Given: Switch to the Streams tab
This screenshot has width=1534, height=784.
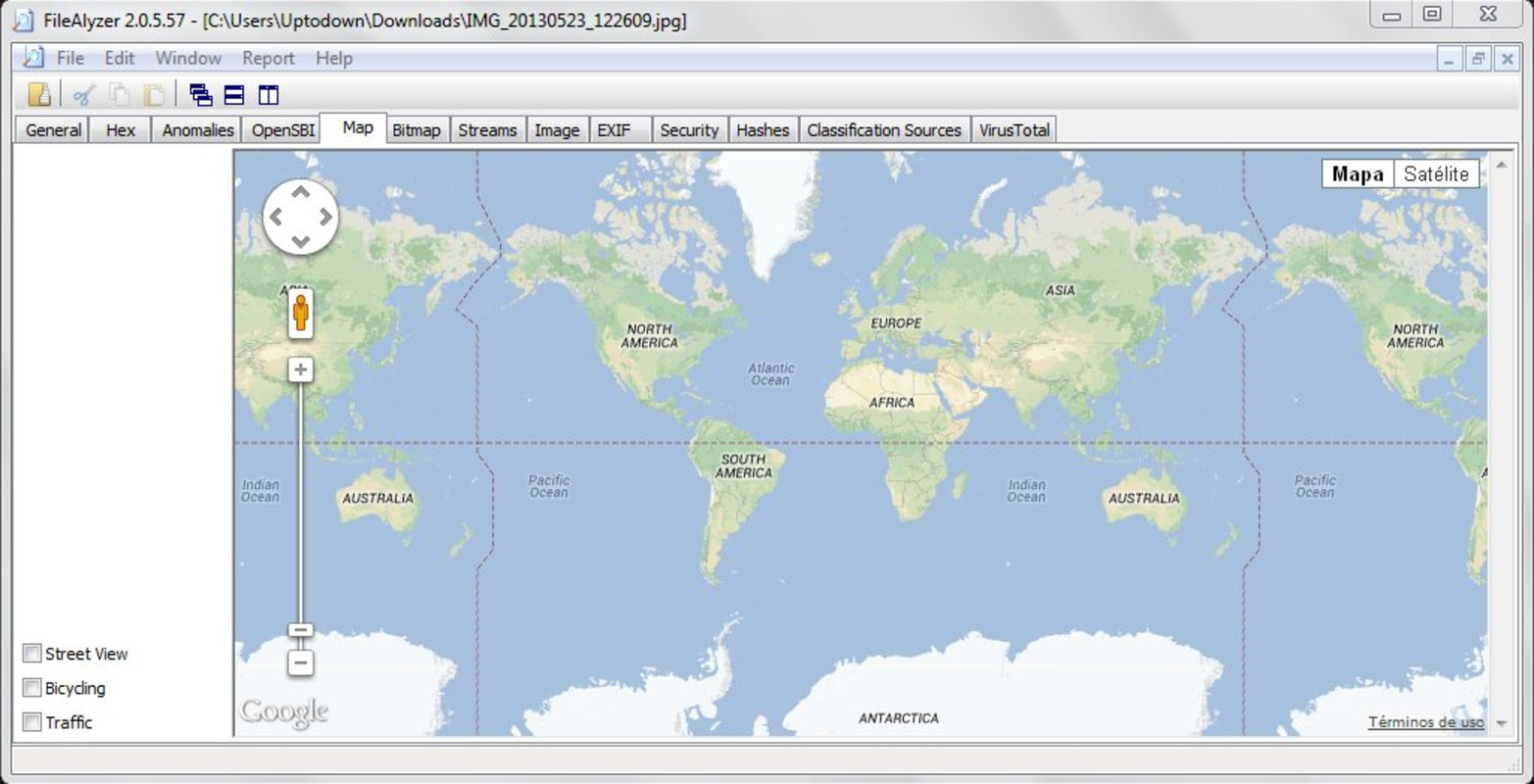Looking at the screenshot, I should (487, 130).
